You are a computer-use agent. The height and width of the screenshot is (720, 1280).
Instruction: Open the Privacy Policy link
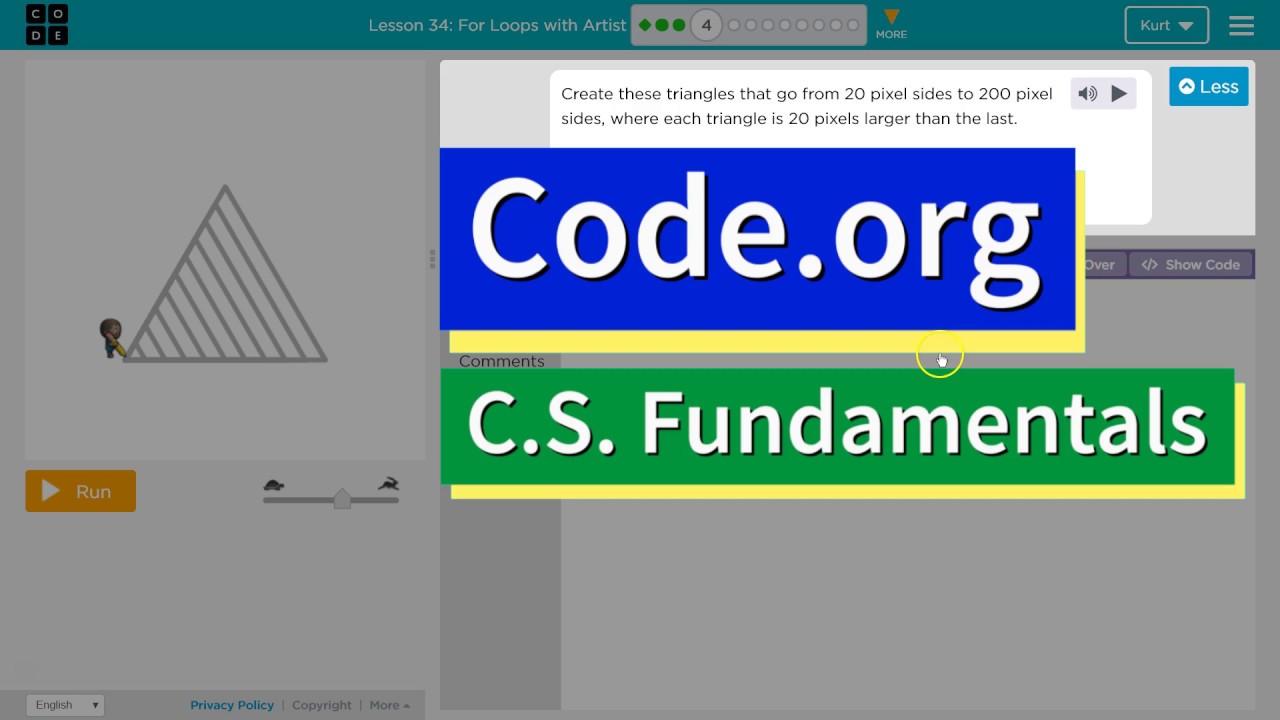(x=232, y=705)
